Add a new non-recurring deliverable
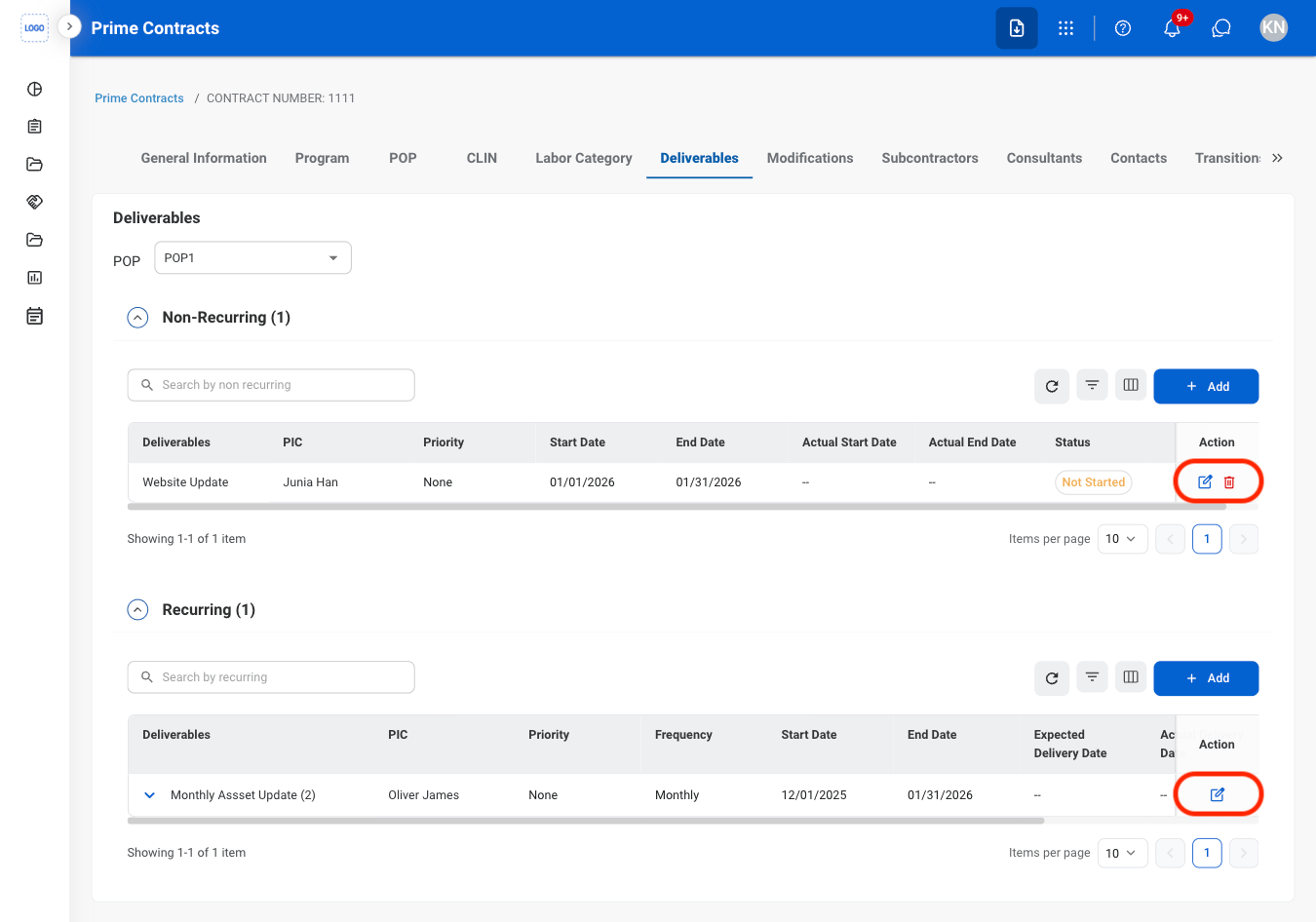The image size is (1316, 922). [1206, 386]
